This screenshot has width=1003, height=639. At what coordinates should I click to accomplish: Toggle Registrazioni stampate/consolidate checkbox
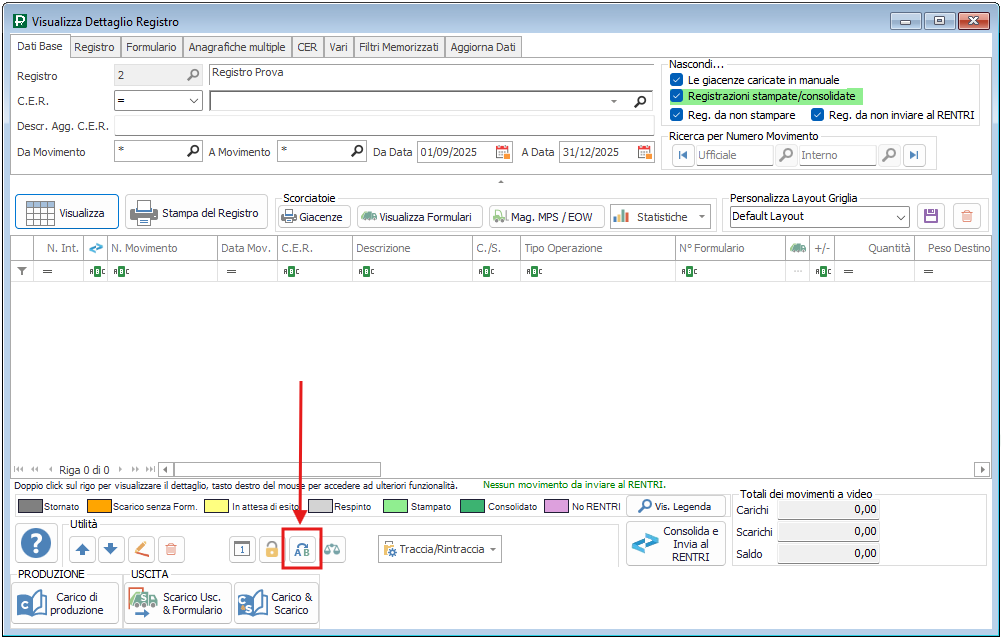pos(677,96)
